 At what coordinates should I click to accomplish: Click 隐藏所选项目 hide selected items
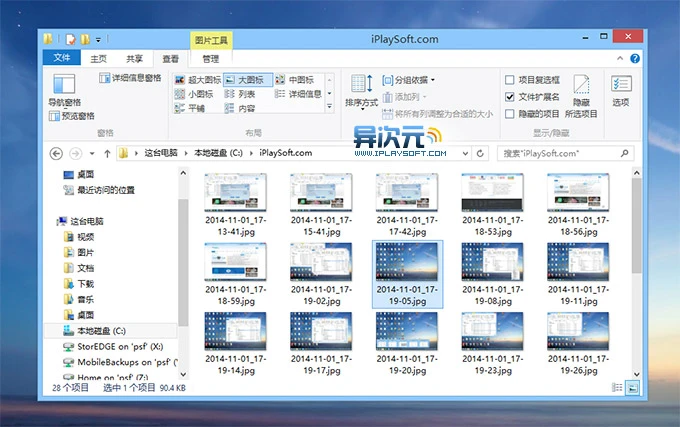[581, 96]
